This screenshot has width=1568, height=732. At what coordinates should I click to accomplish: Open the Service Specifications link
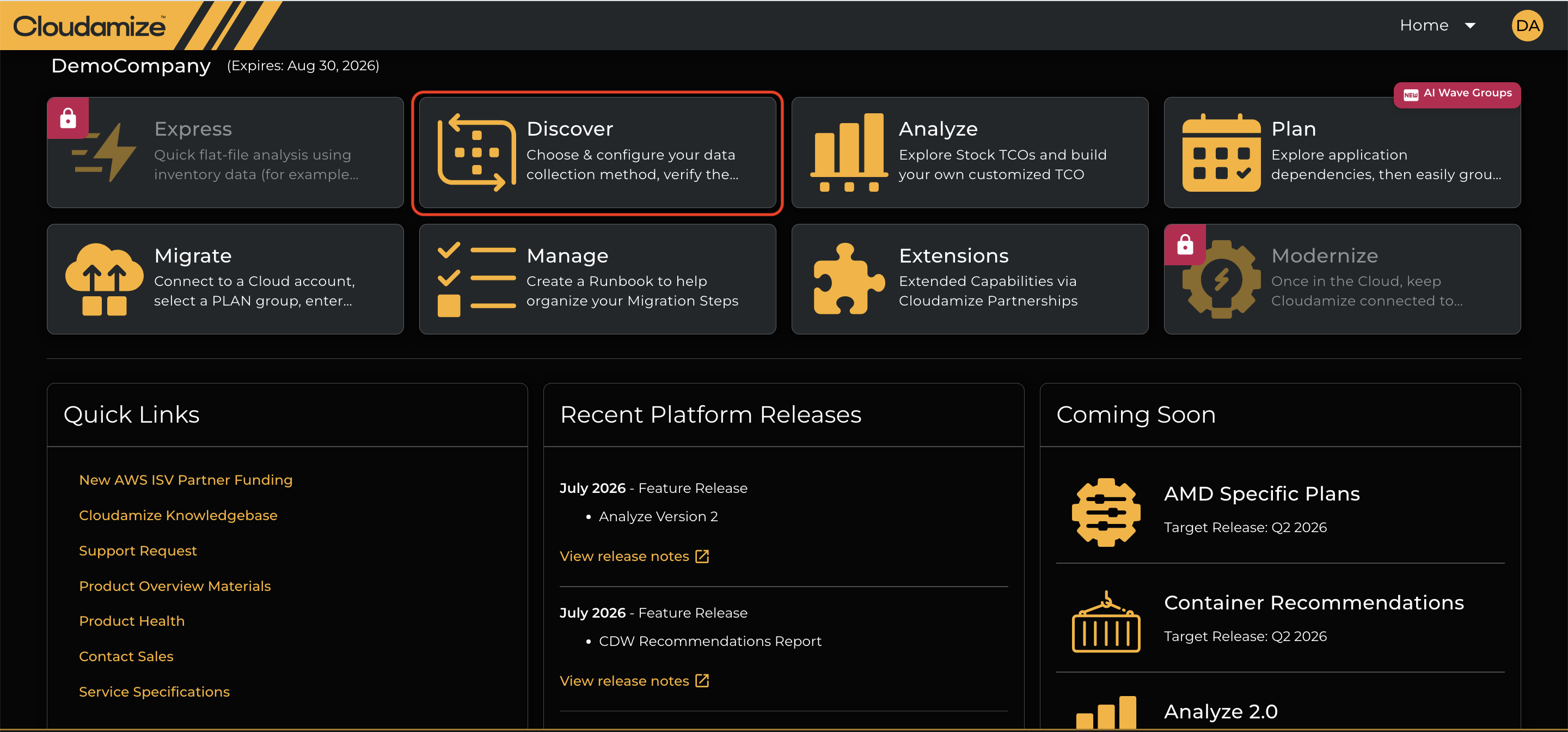pos(155,692)
